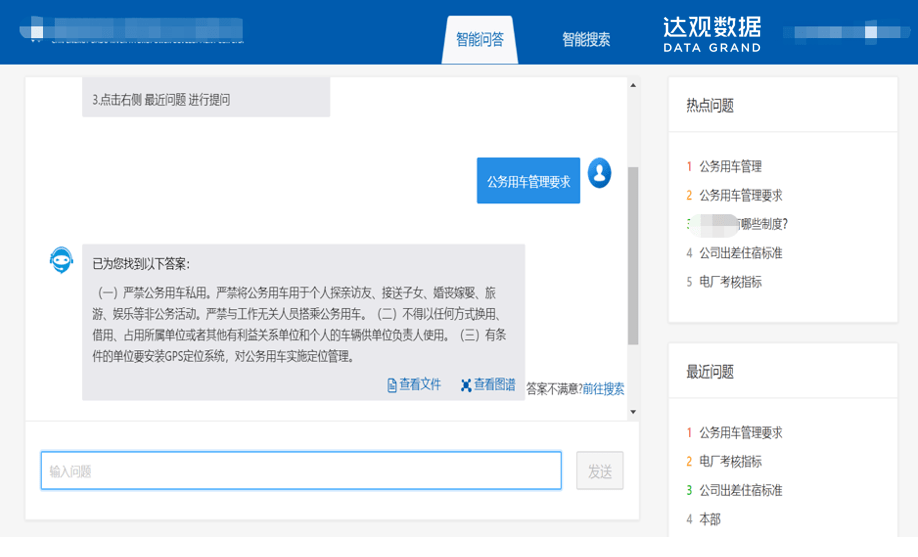918x557 pixels.
Task: Select recent question 公务用车管理要求
Action: click(741, 433)
